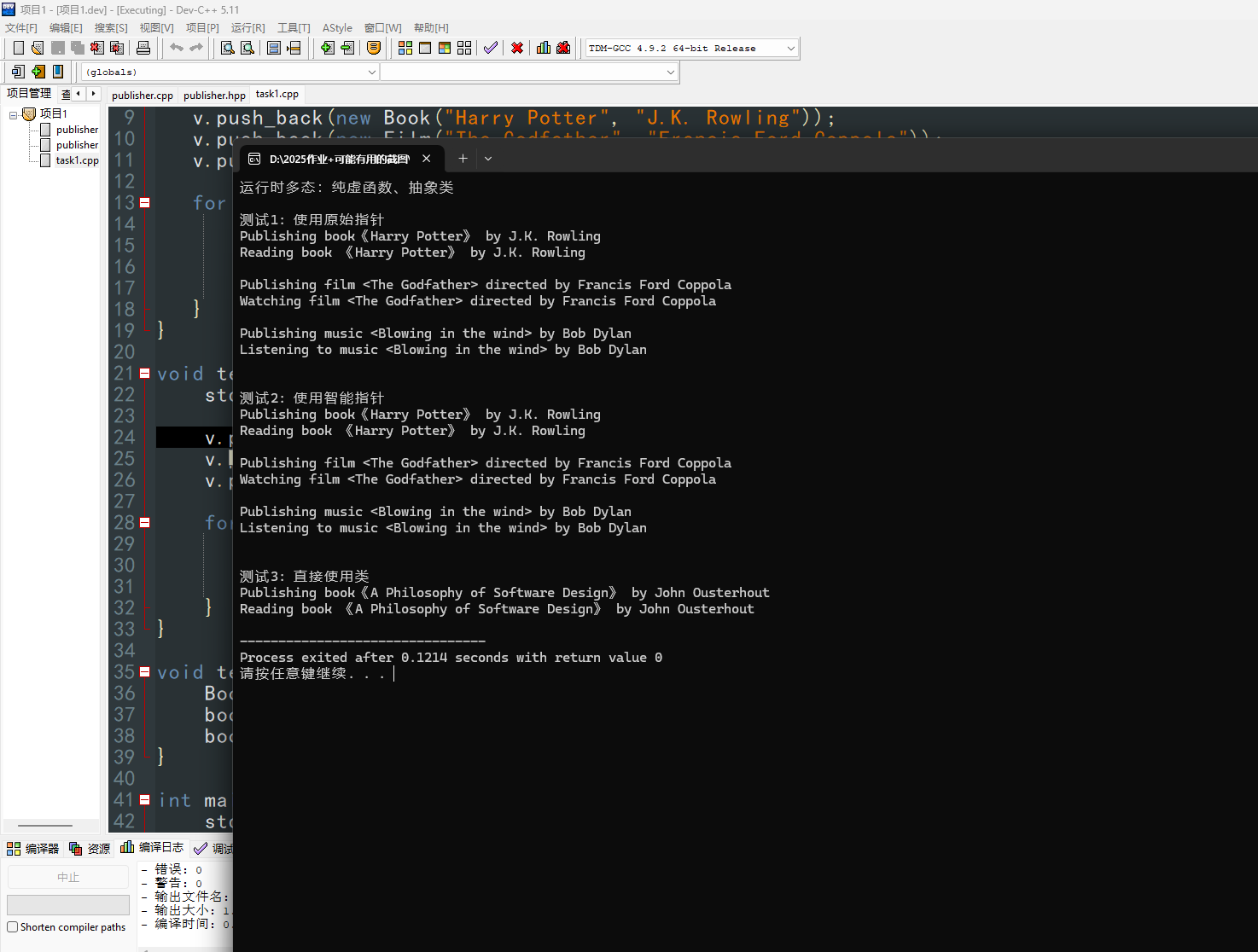Image resolution: width=1258 pixels, height=952 pixels.
Task: Collapse the code fold at line 13
Action: pos(145,203)
